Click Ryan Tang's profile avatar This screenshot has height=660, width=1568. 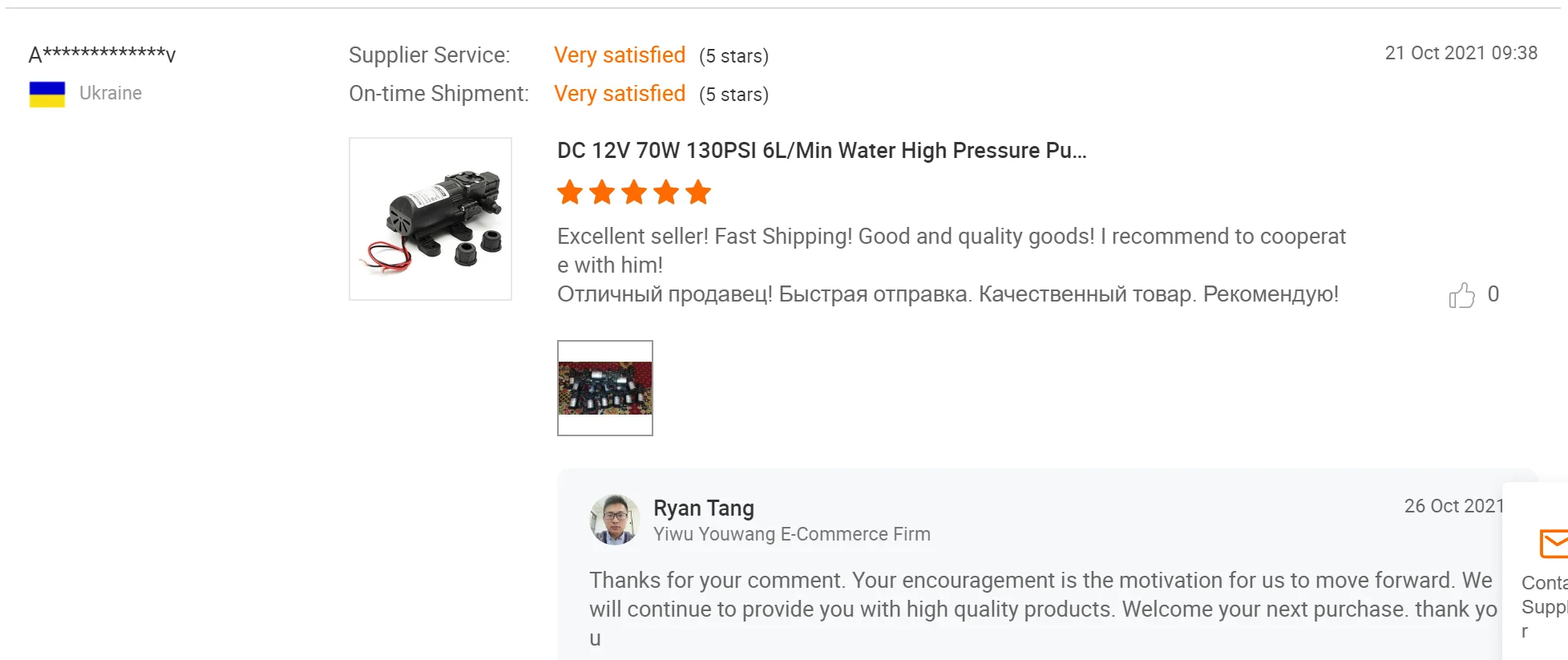click(615, 520)
